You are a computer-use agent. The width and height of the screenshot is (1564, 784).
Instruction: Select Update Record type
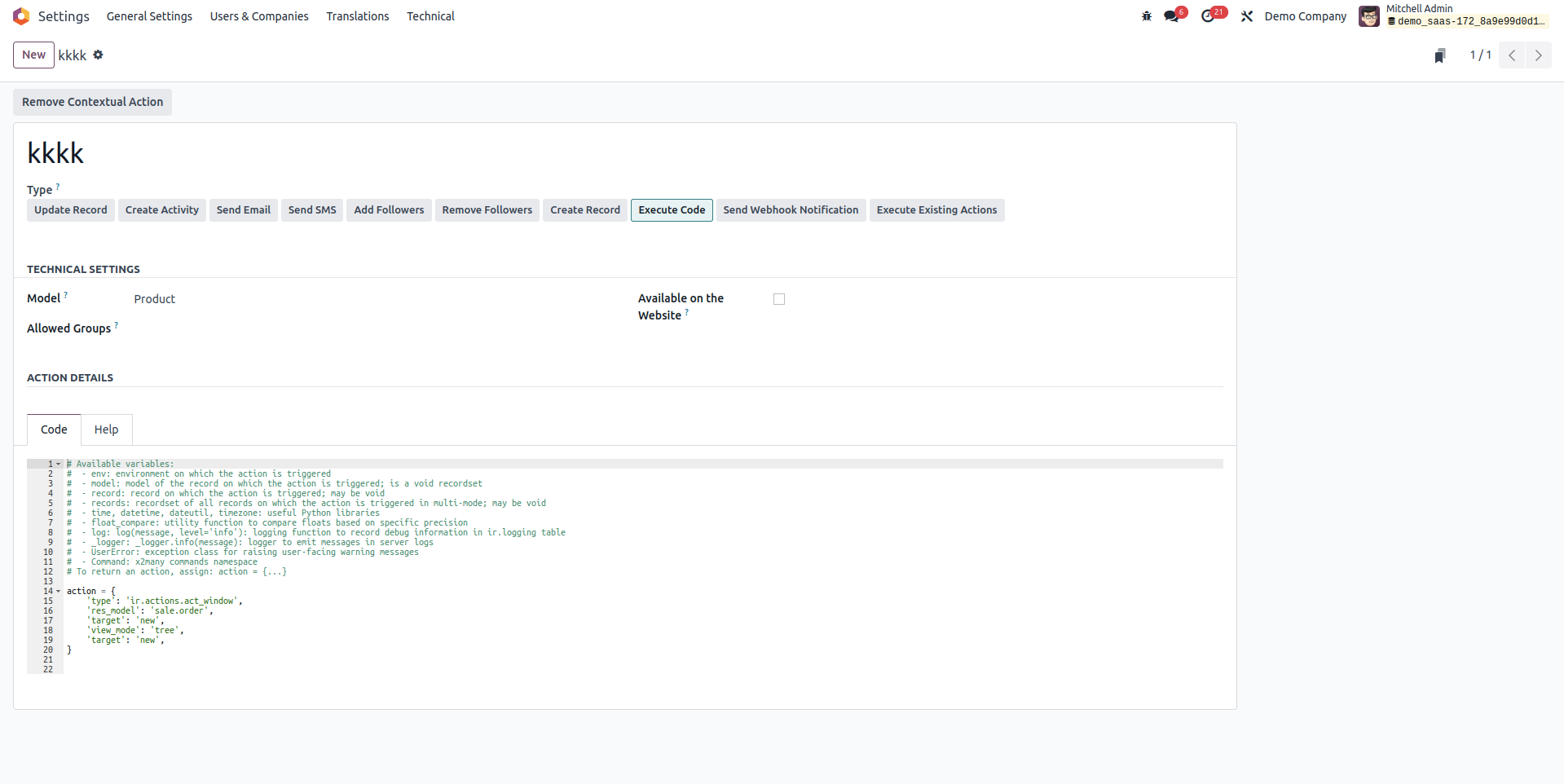[71, 210]
